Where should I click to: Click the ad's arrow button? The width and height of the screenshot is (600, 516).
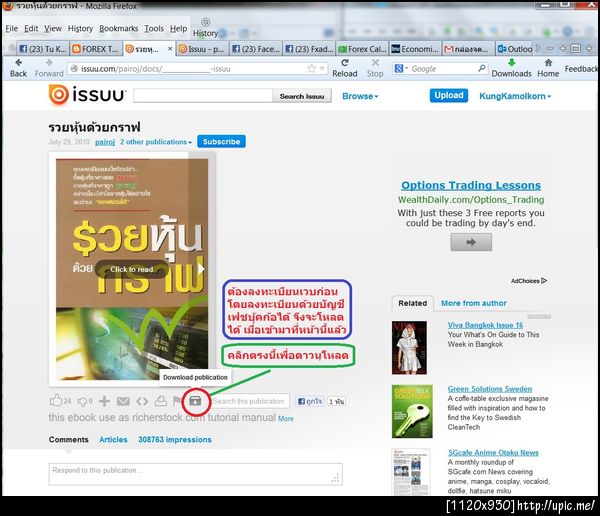pos(471,242)
